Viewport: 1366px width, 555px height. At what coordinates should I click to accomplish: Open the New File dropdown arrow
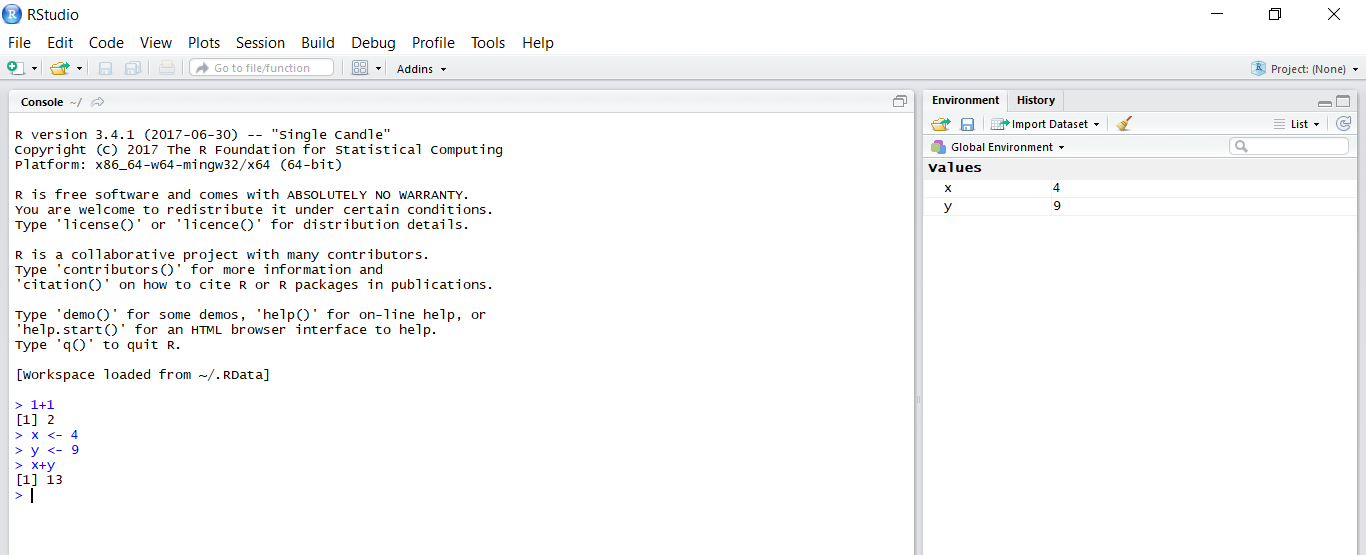(34, 69)
